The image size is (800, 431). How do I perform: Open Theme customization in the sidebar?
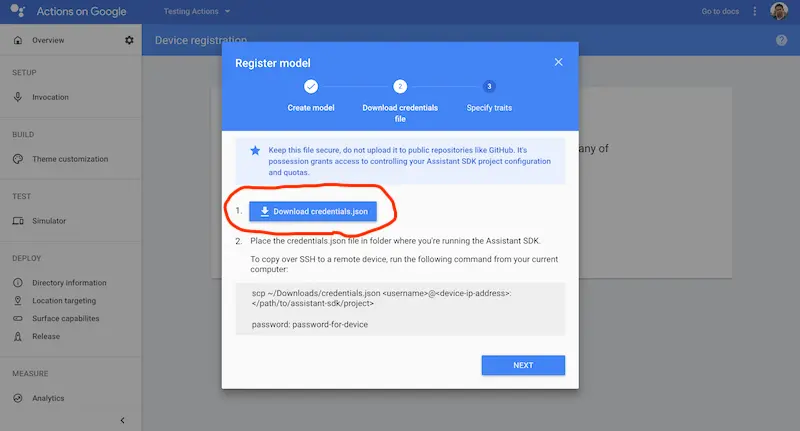(x=70, y=159)
